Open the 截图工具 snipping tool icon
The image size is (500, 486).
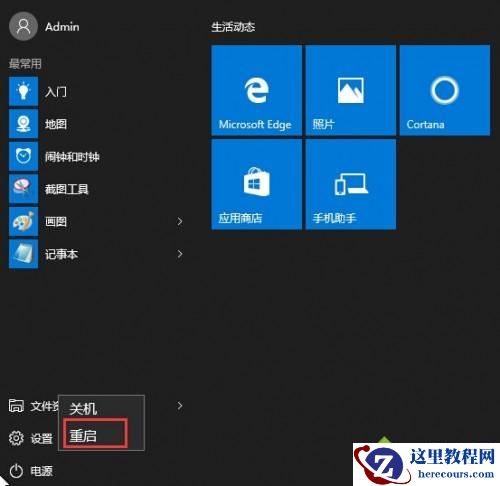pyautogui.click(x=23, y=189)
